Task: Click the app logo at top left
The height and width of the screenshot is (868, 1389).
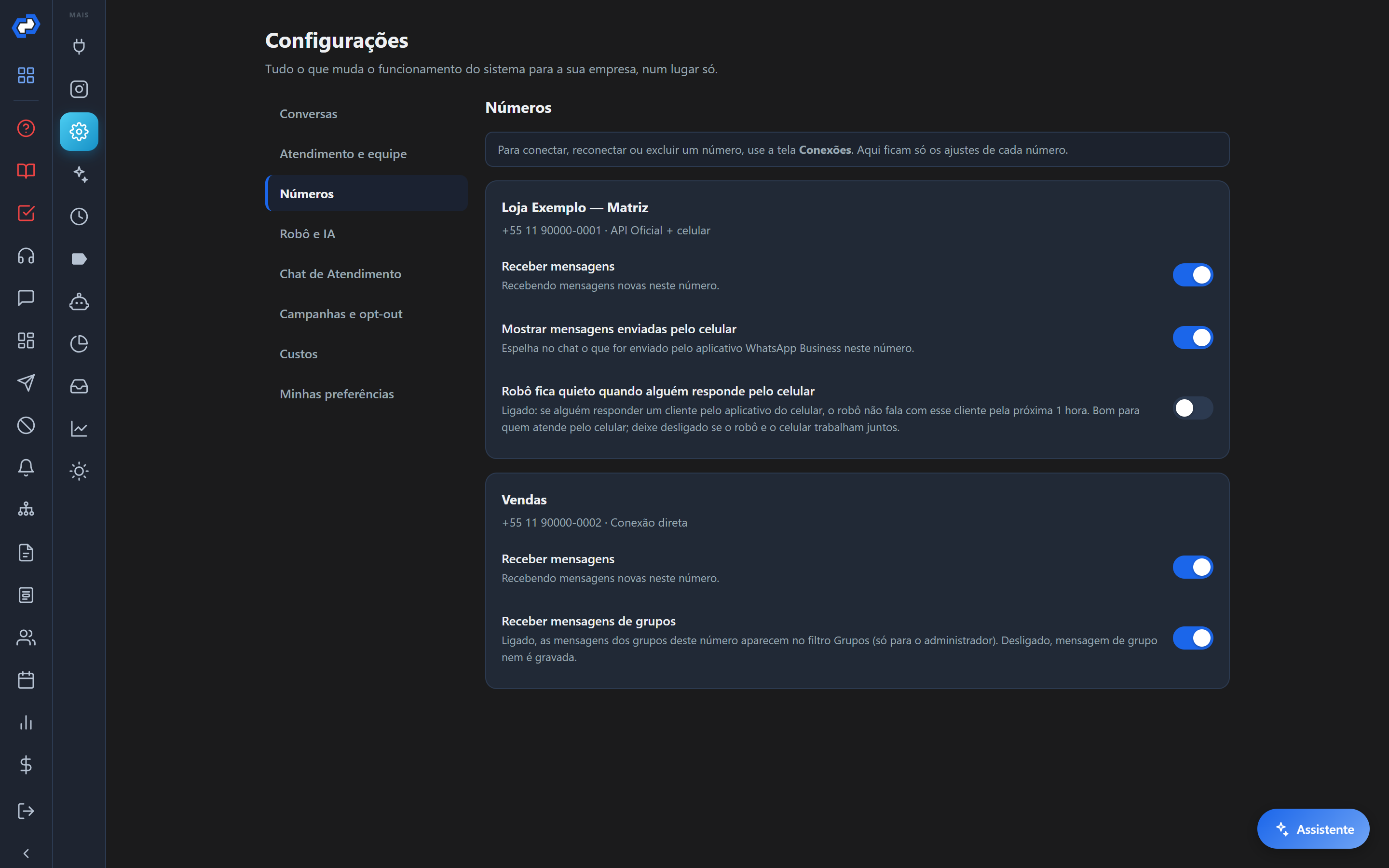Action: pyautogui.click(x=26, y=25)
